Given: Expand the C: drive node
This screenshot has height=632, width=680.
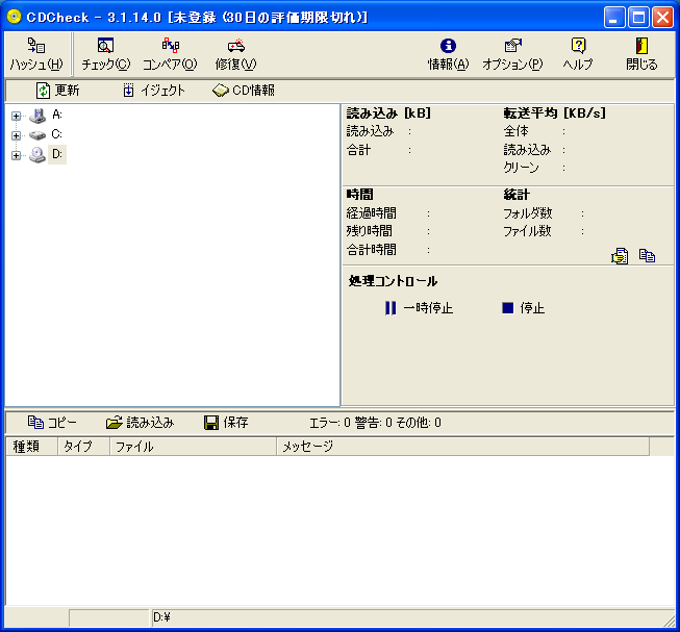Looking at the screenshot, I should [x=16, y=135].
